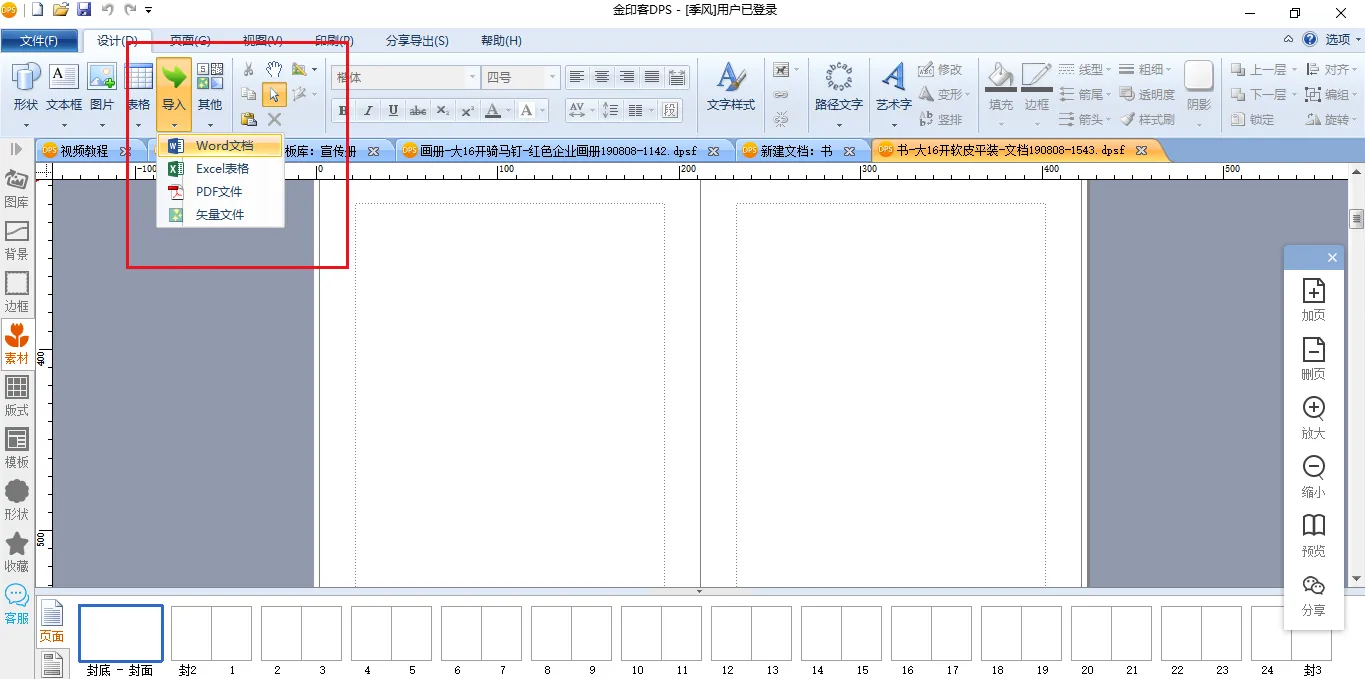This screenshot has width=1365, height=679.
Task: Expand the 形状 shape dropdown arrow
Action: (26, 126)
